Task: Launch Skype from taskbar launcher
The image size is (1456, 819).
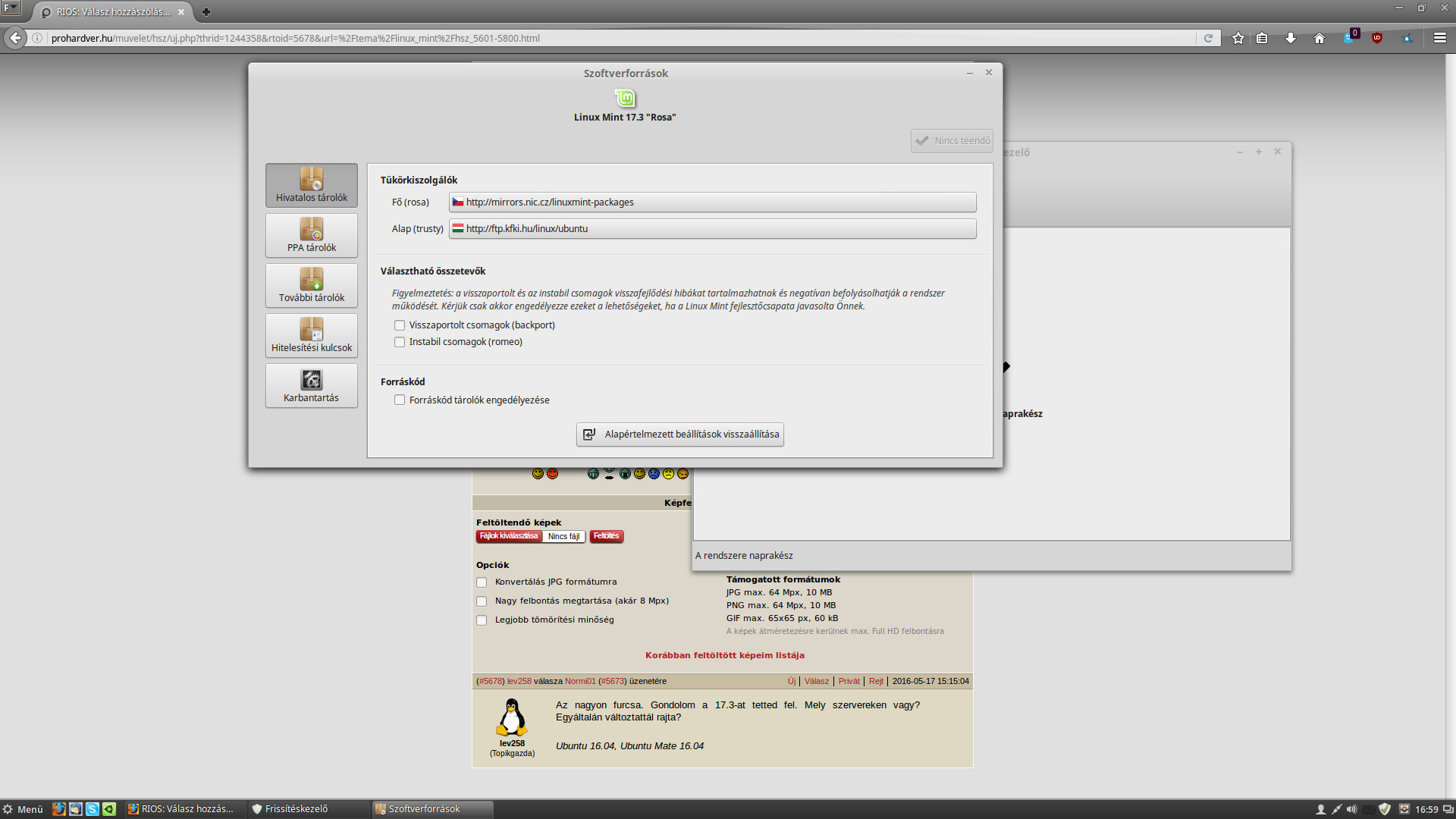Action: pos(92,809)
